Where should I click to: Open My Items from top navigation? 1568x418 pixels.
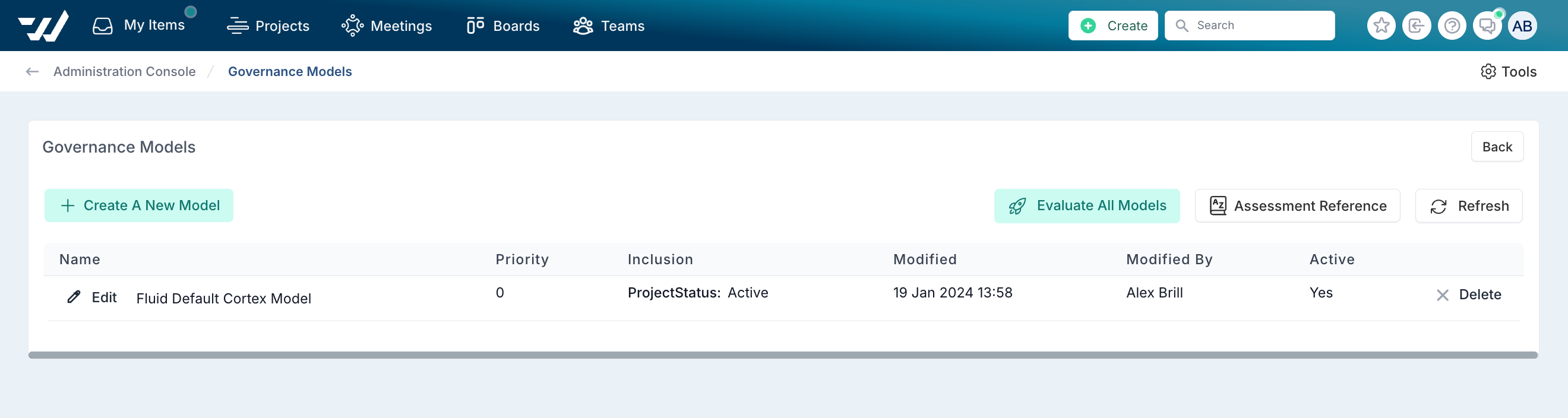139,26
